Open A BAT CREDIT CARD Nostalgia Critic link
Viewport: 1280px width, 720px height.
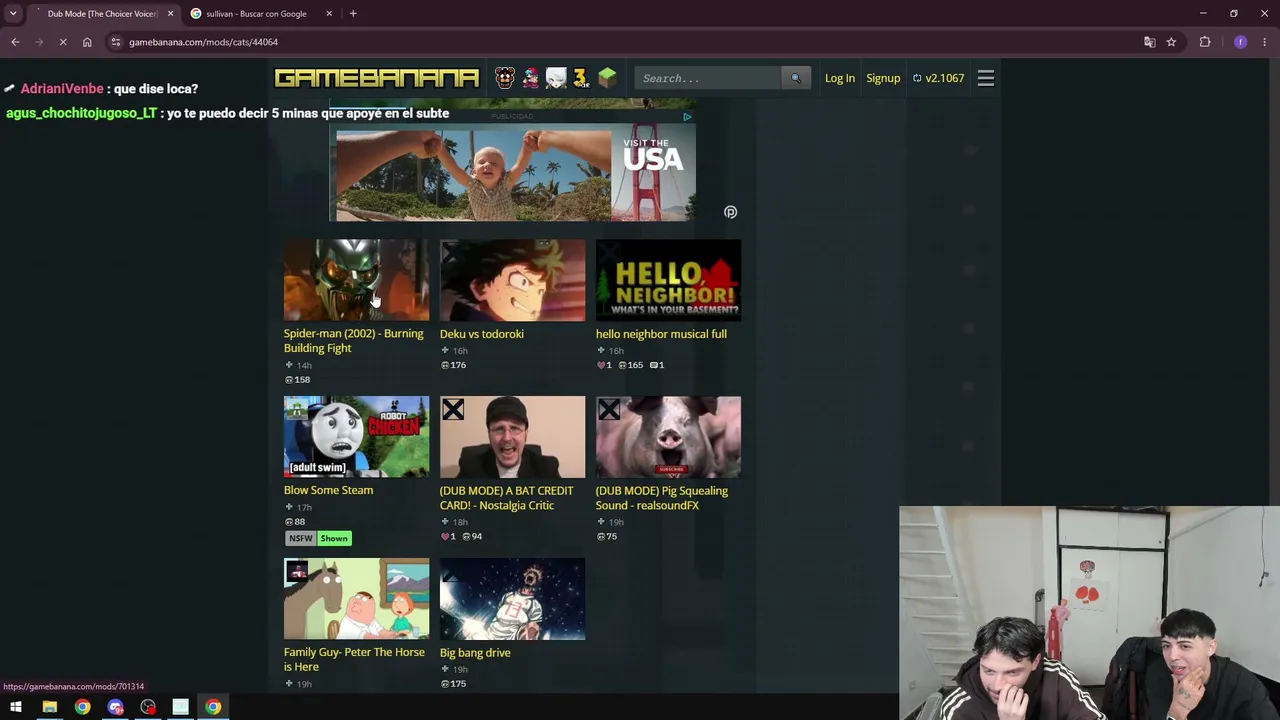507,498
